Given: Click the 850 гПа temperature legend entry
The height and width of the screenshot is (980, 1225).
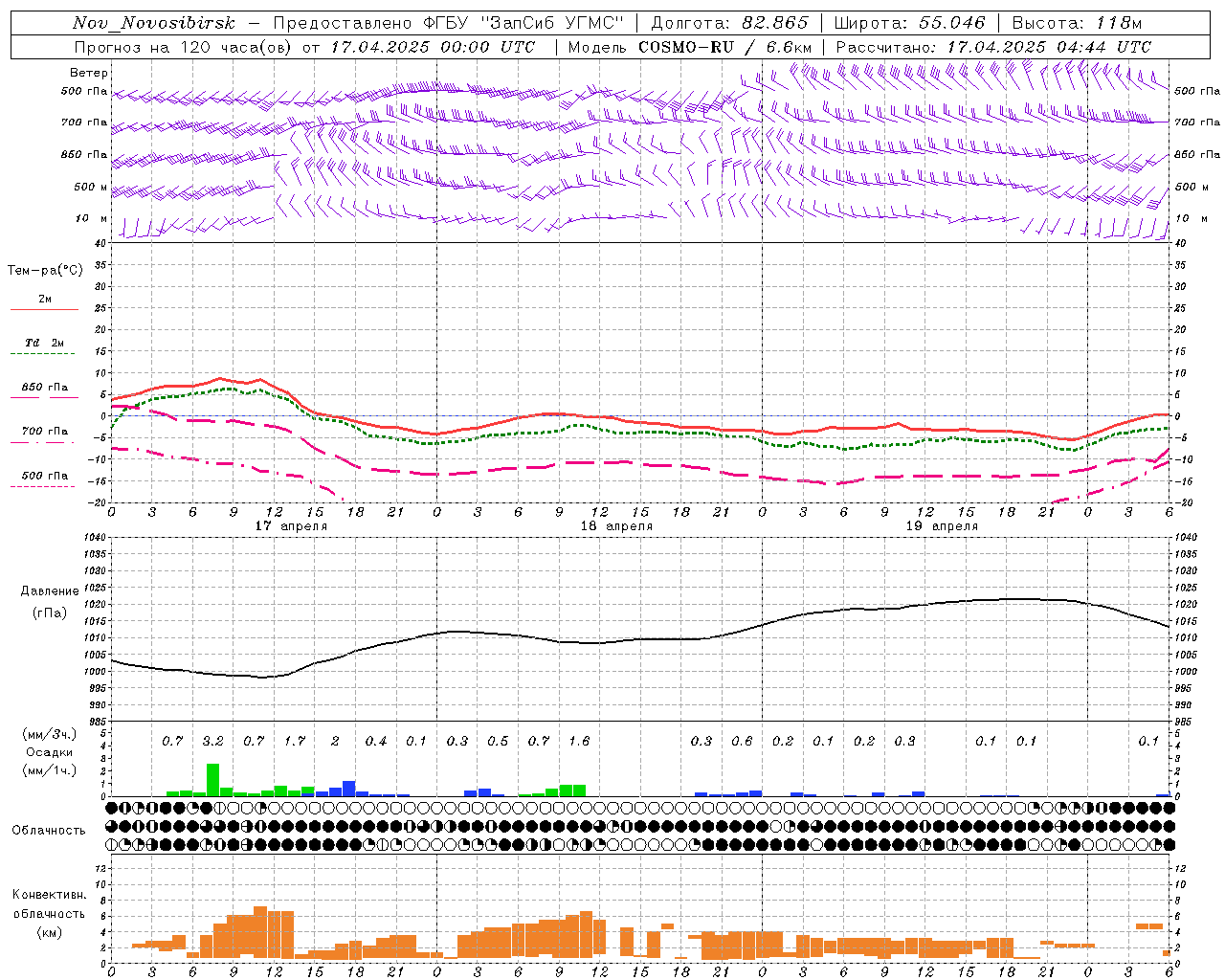Looking at the screenshot, I should click(x=44, y=390).
